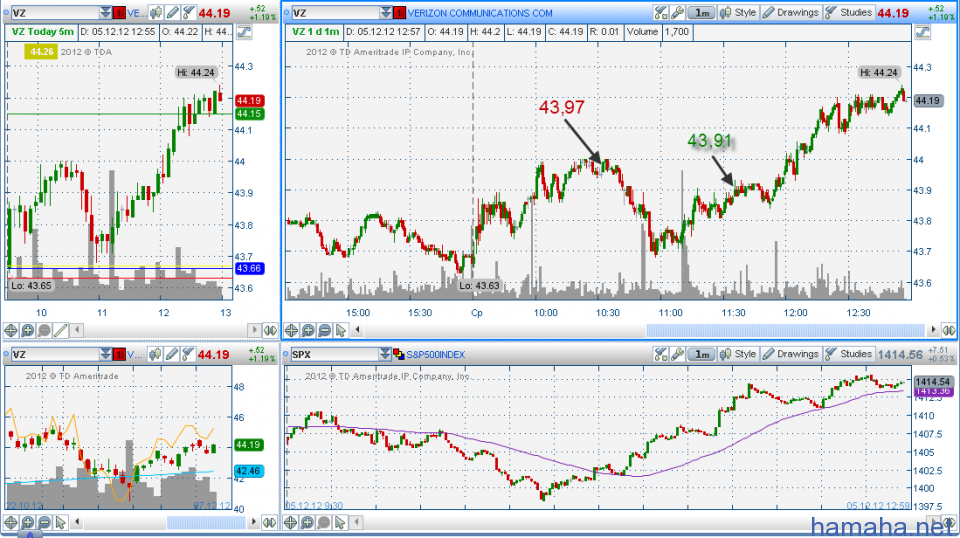960x538 pixels.
Task: Zoom in on the bottom-left VZ daily chart
Action: [28, 522]
